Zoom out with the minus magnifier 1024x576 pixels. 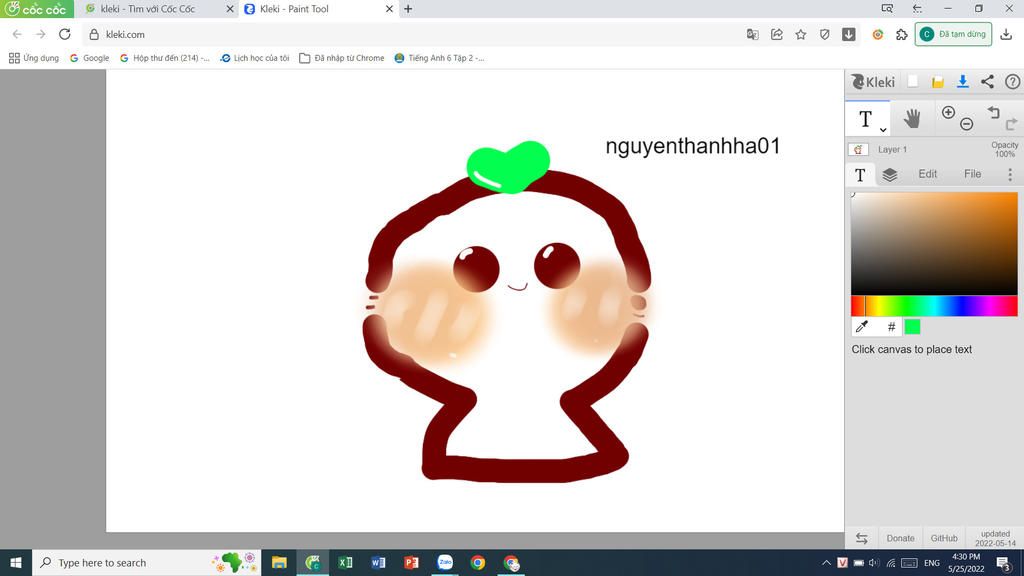[967, 124]
